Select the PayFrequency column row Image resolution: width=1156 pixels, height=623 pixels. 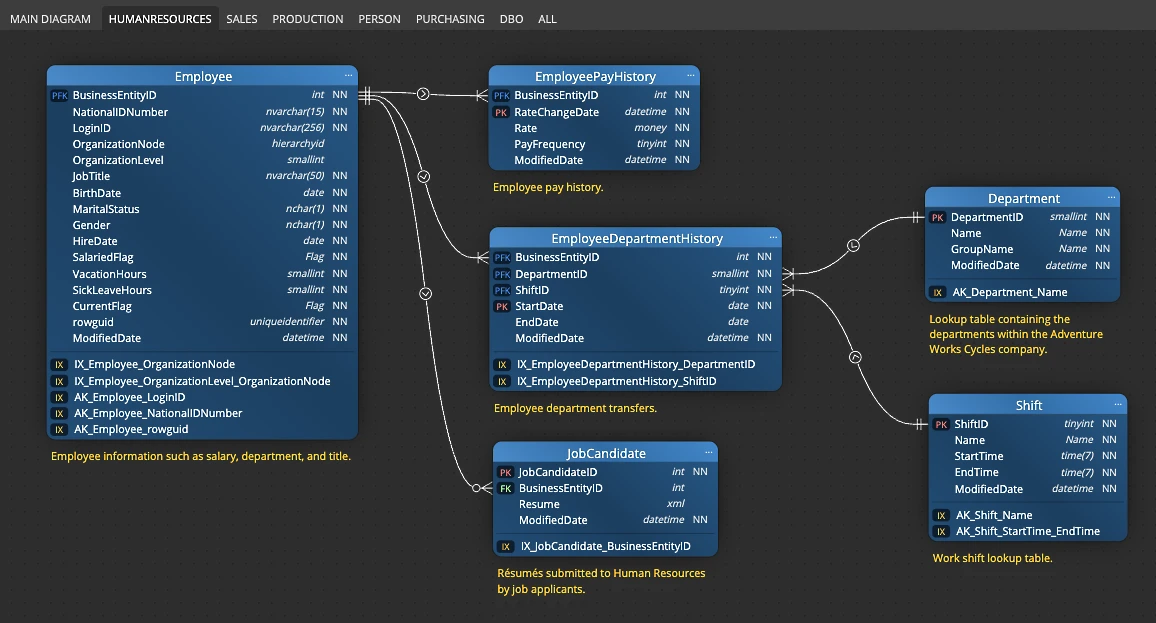click(594, 145)
